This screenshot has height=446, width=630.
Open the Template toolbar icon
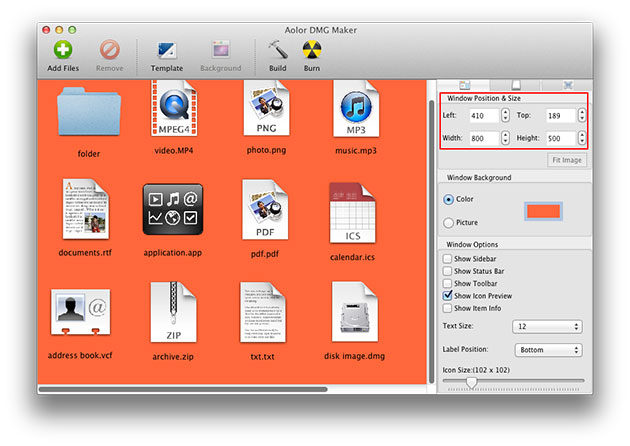click(x=166, y=50)
